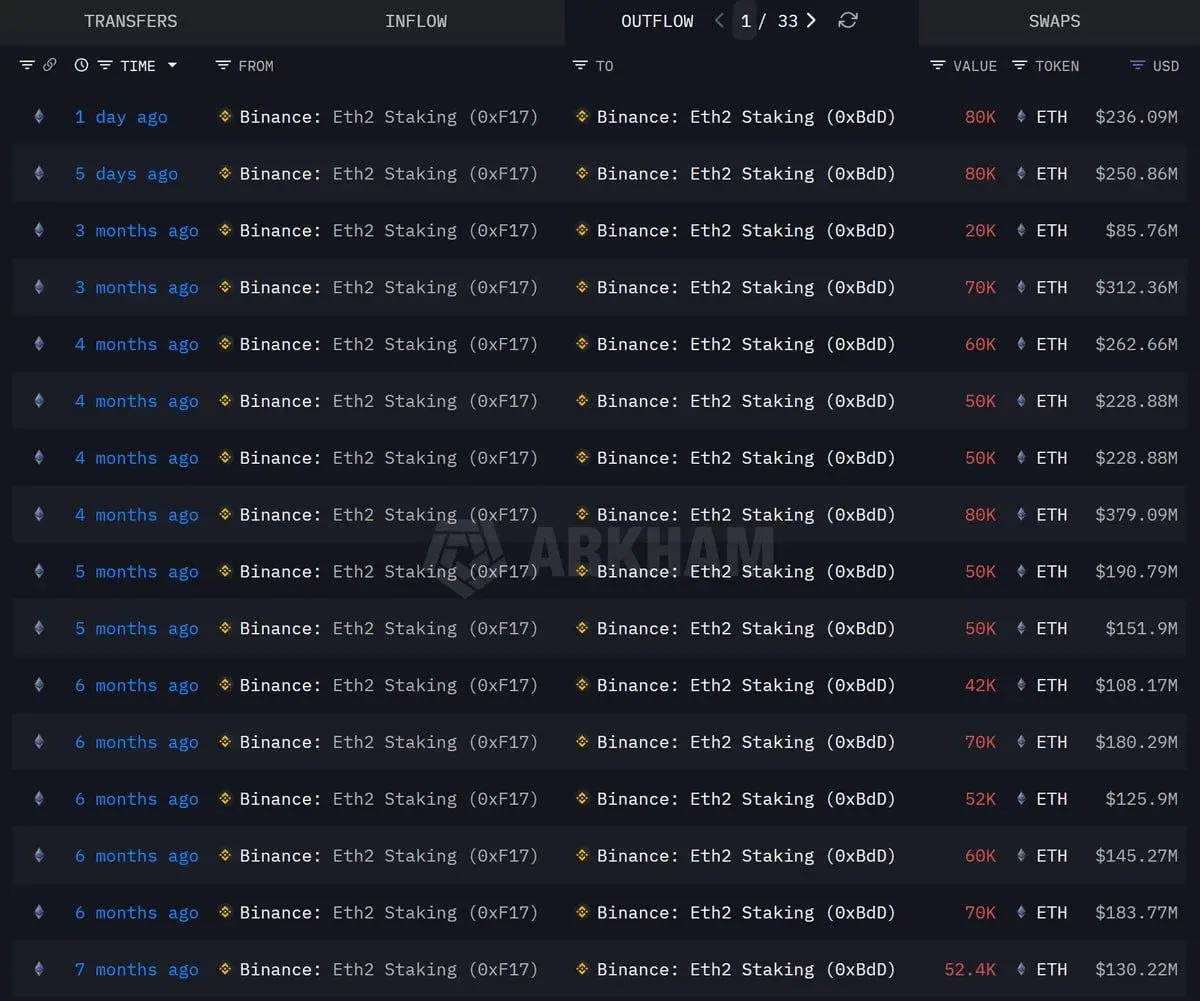This screenshot has width=1200, height=1001.
Task: Click the Binance token icon in first row
Action: [224, 117]
